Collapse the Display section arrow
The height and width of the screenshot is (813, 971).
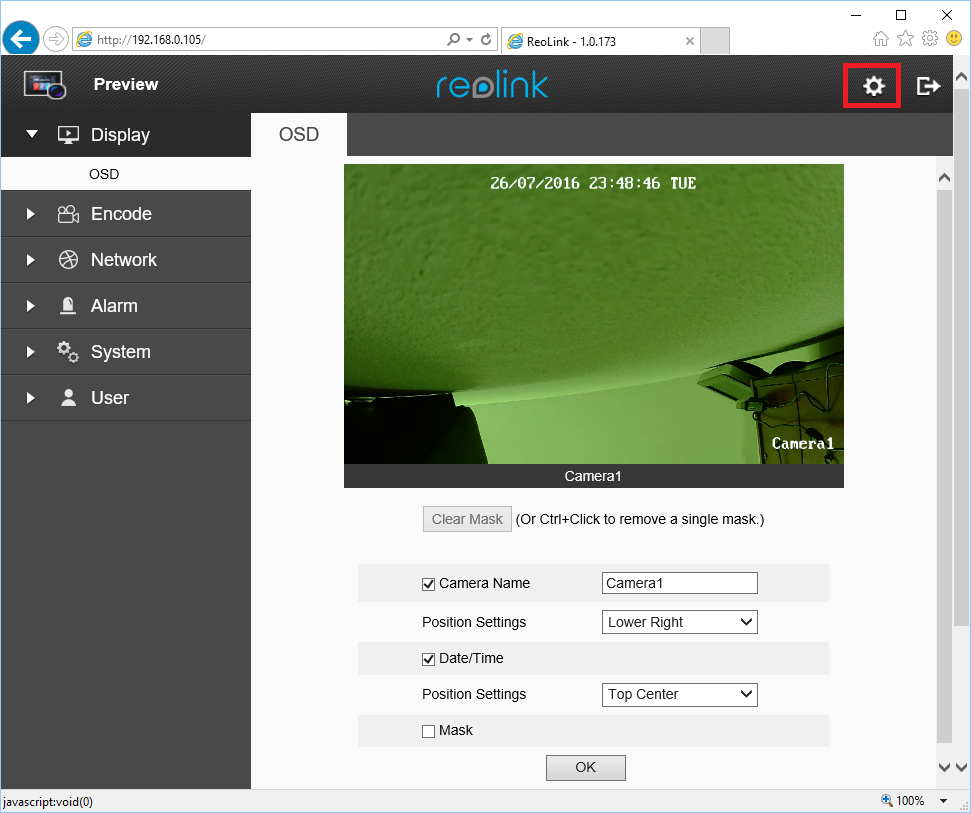(31, 134)
